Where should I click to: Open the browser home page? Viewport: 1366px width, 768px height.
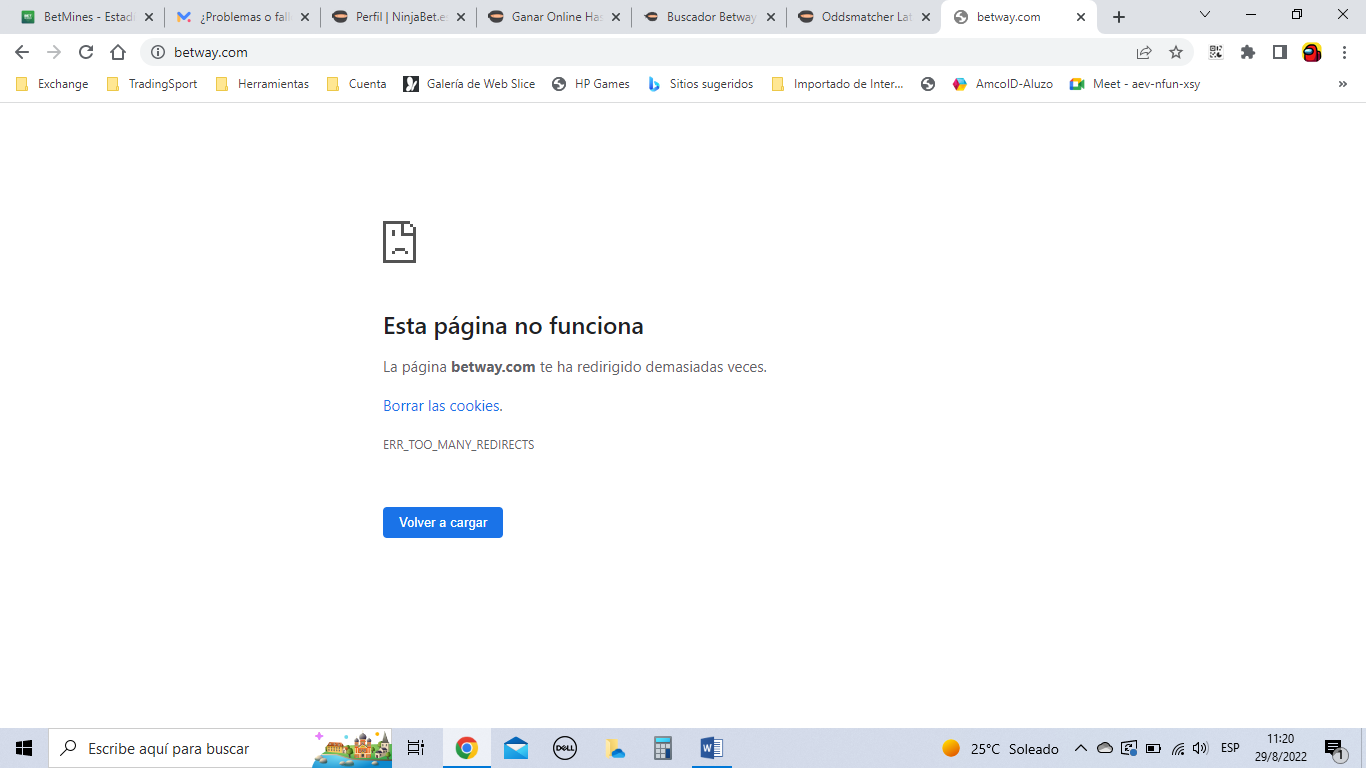click(x=118, y=52)
